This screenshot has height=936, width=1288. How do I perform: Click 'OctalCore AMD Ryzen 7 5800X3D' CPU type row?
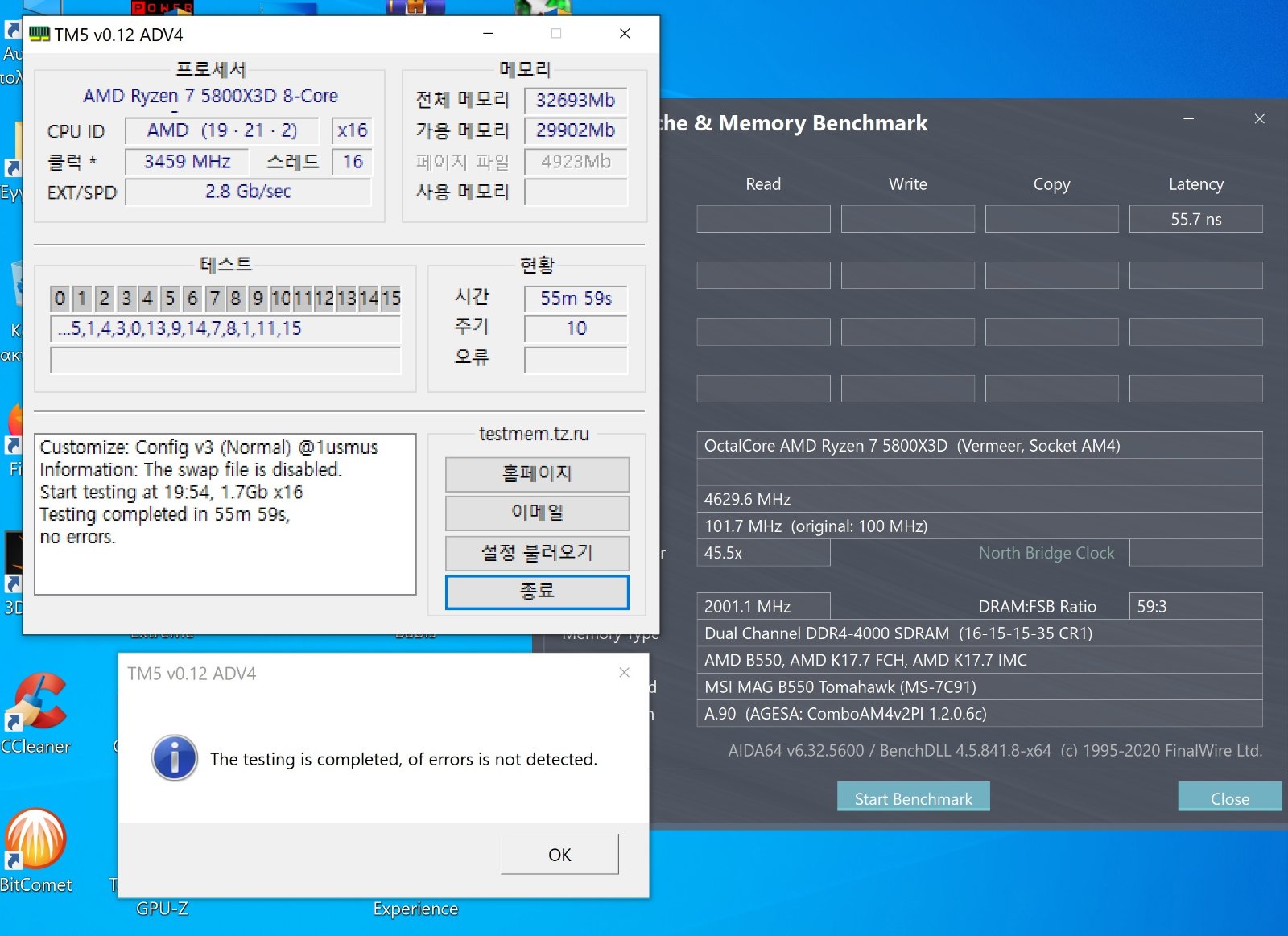click(x=979, y=446)
